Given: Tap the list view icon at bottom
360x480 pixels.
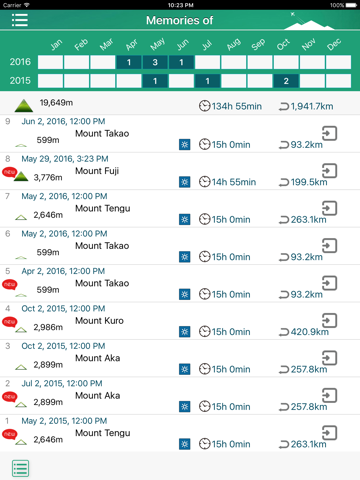Looking at the screenshot, I should click(x=20, y=468).
